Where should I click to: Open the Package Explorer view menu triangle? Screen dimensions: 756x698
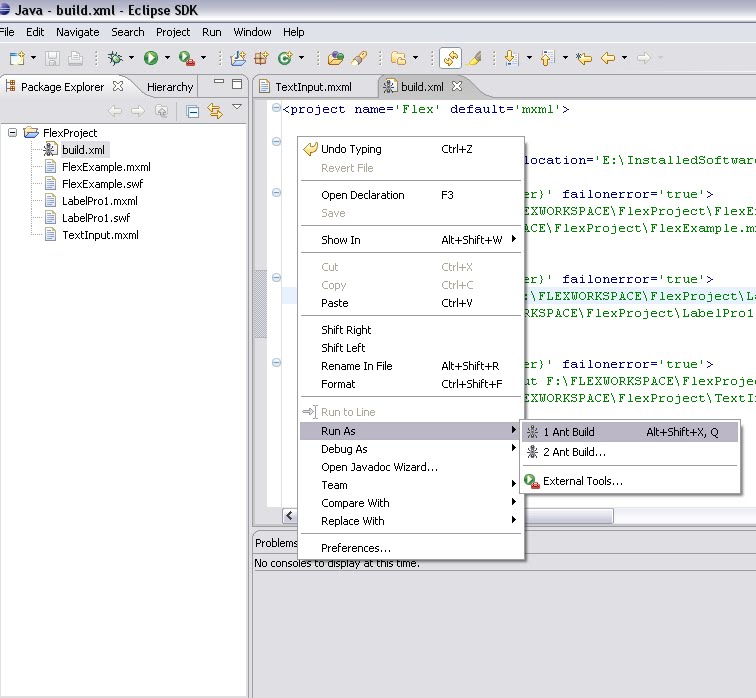[237, 107]
